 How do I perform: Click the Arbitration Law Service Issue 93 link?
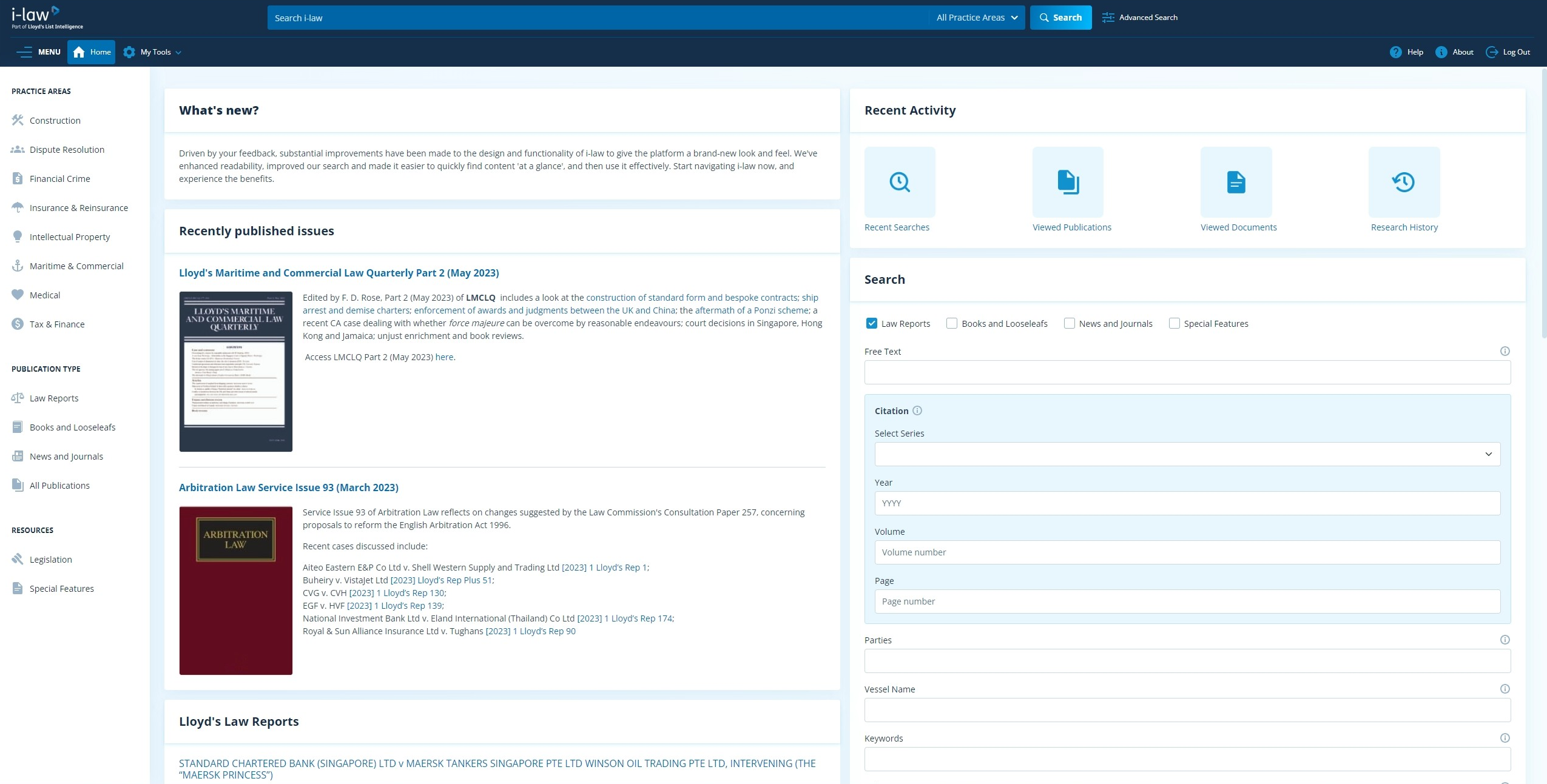(x=289, y=487)
